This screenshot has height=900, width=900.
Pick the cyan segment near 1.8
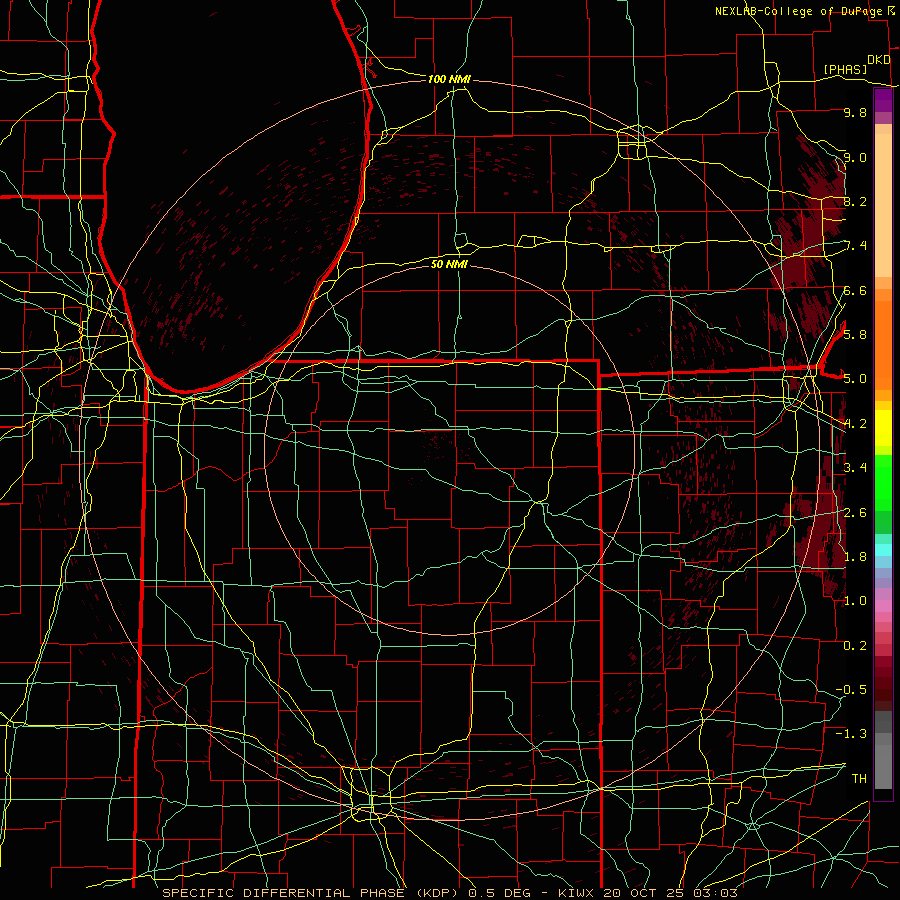[883, 550]
